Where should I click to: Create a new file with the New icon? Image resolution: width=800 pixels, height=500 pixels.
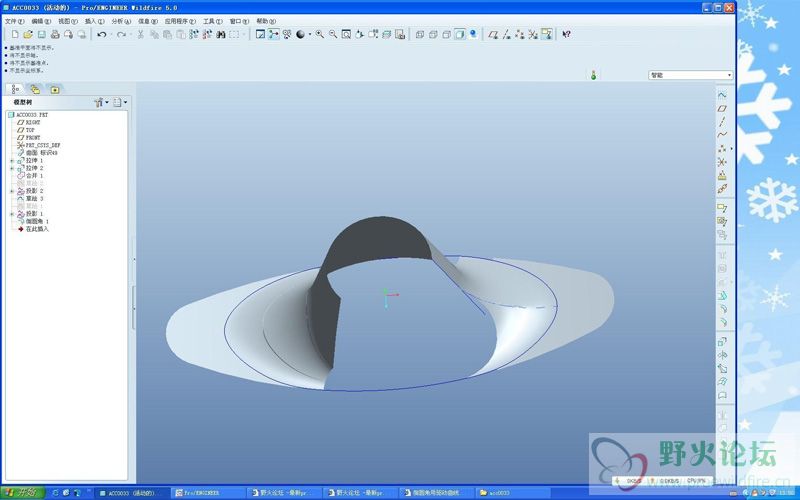tap(15, 34)
